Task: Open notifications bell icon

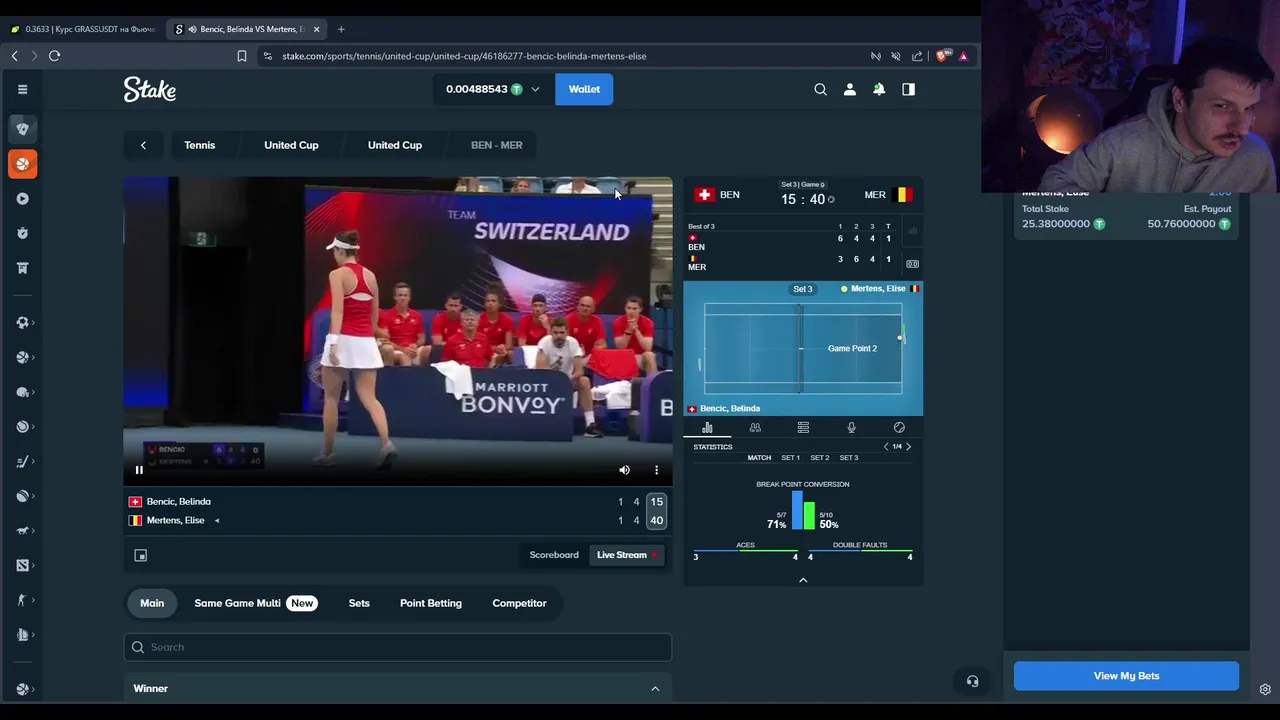Action: (x=879, y=89)
